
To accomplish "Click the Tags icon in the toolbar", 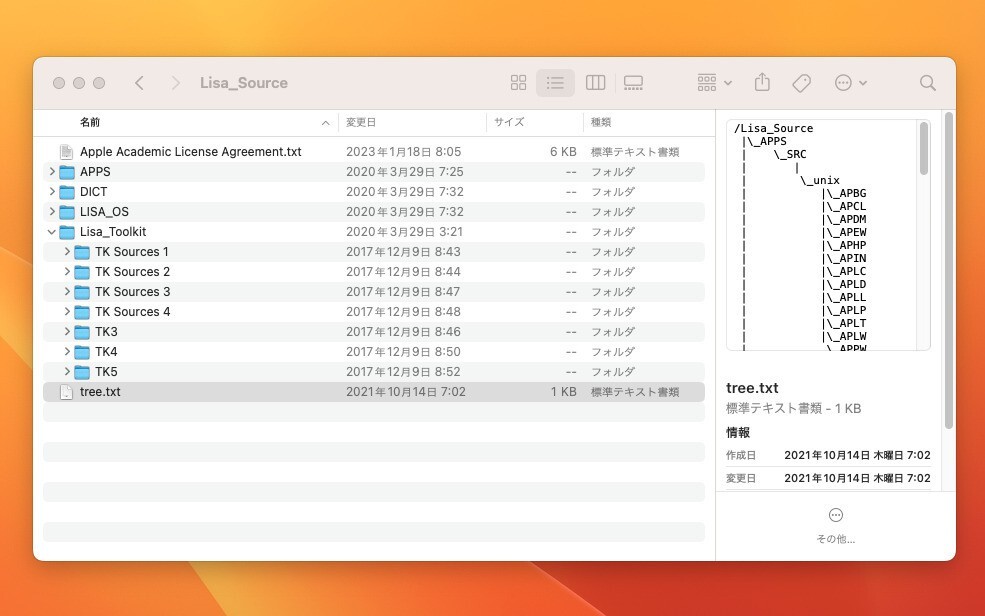I will [801, 82].
